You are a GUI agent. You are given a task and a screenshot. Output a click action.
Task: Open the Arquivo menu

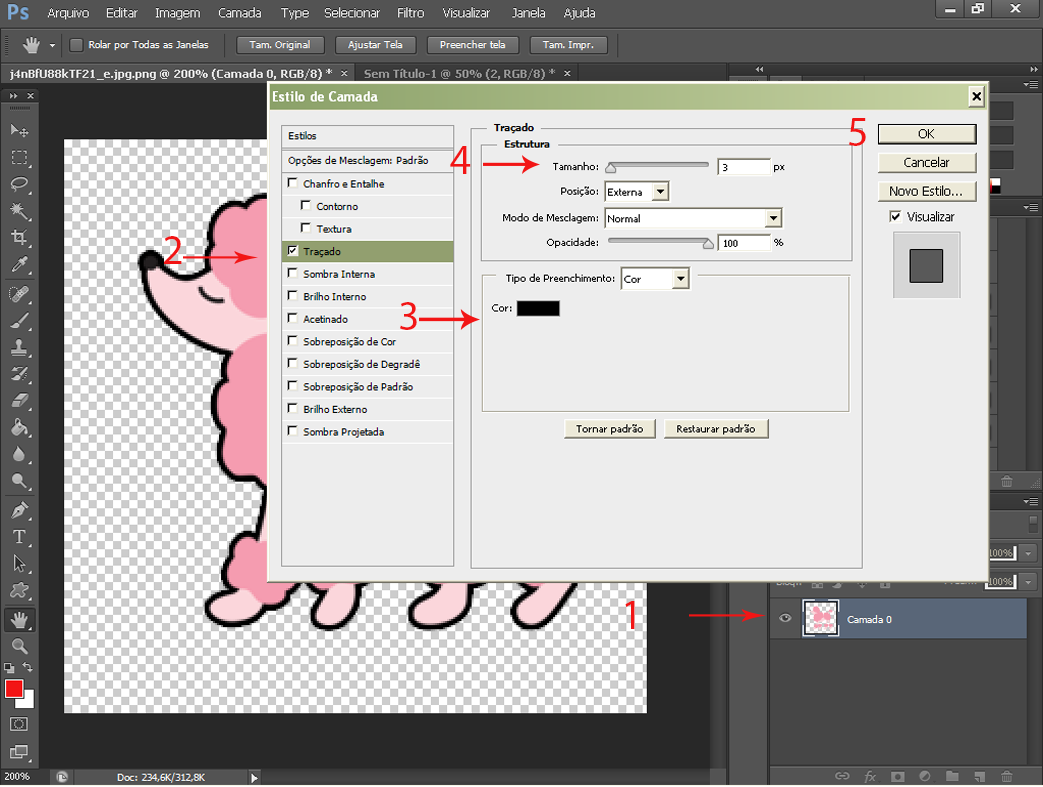(68, 13)
